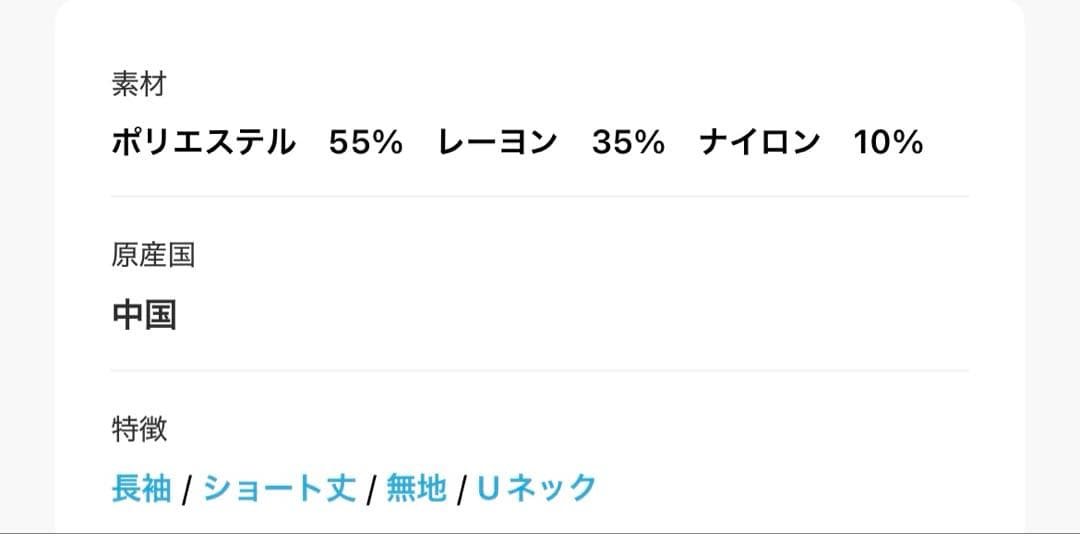Open the 長袖 feature link
Screen dimensions: 1080x534
click(141, 489)
